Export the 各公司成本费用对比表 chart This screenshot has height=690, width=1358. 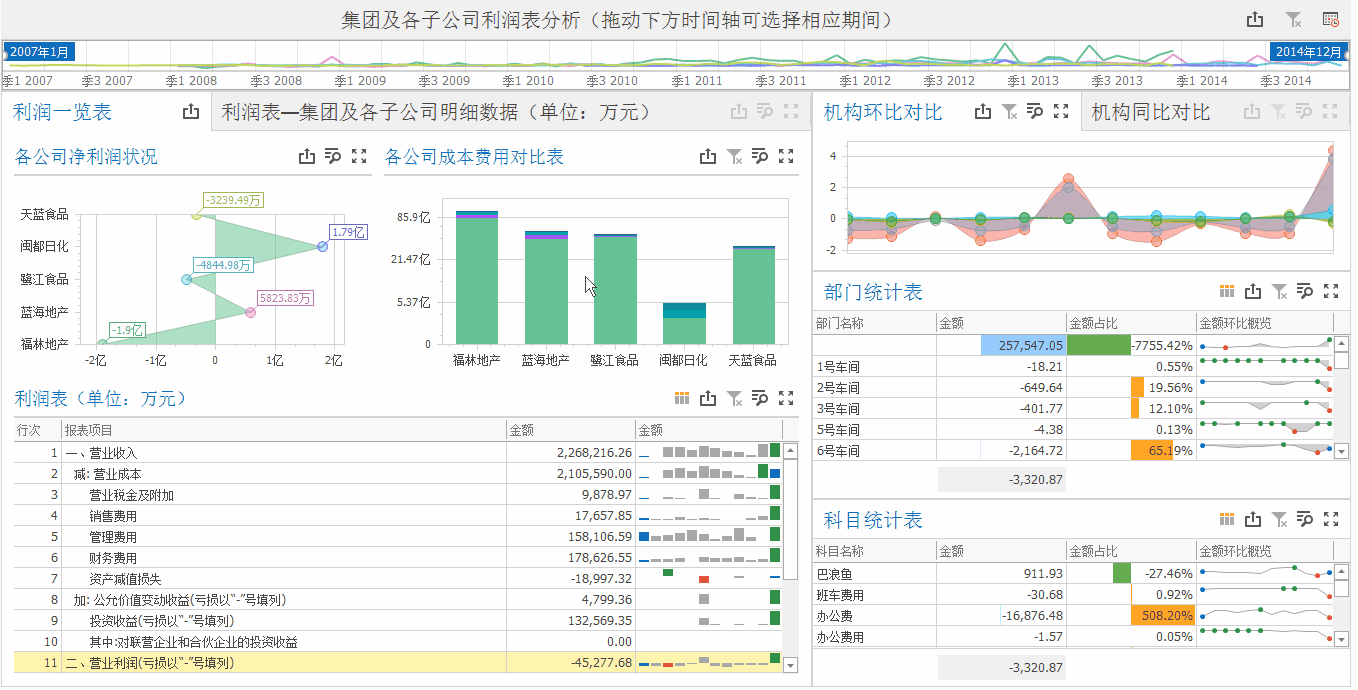[x=708, y=156]
